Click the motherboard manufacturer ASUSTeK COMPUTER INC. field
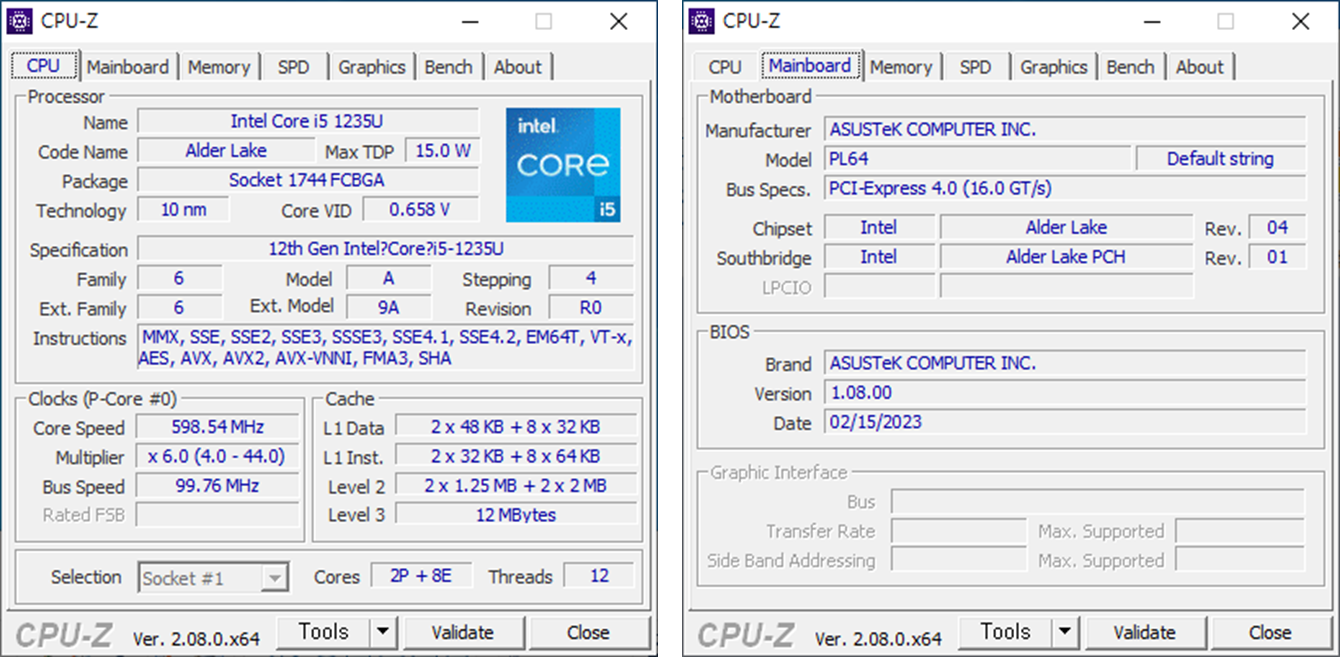 click(x=1065, y=130)
